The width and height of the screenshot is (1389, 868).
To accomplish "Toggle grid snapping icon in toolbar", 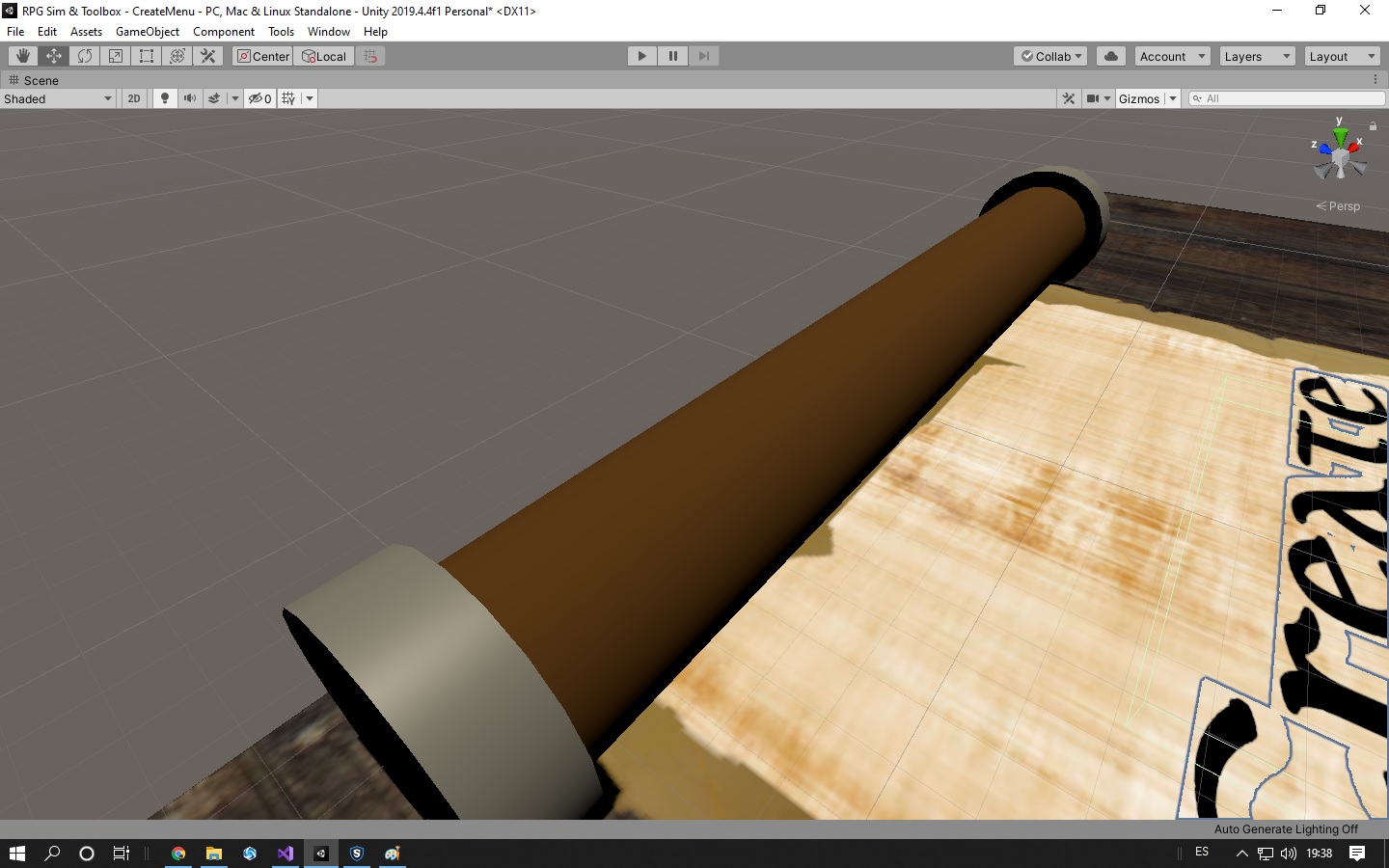I will [370, 56].
